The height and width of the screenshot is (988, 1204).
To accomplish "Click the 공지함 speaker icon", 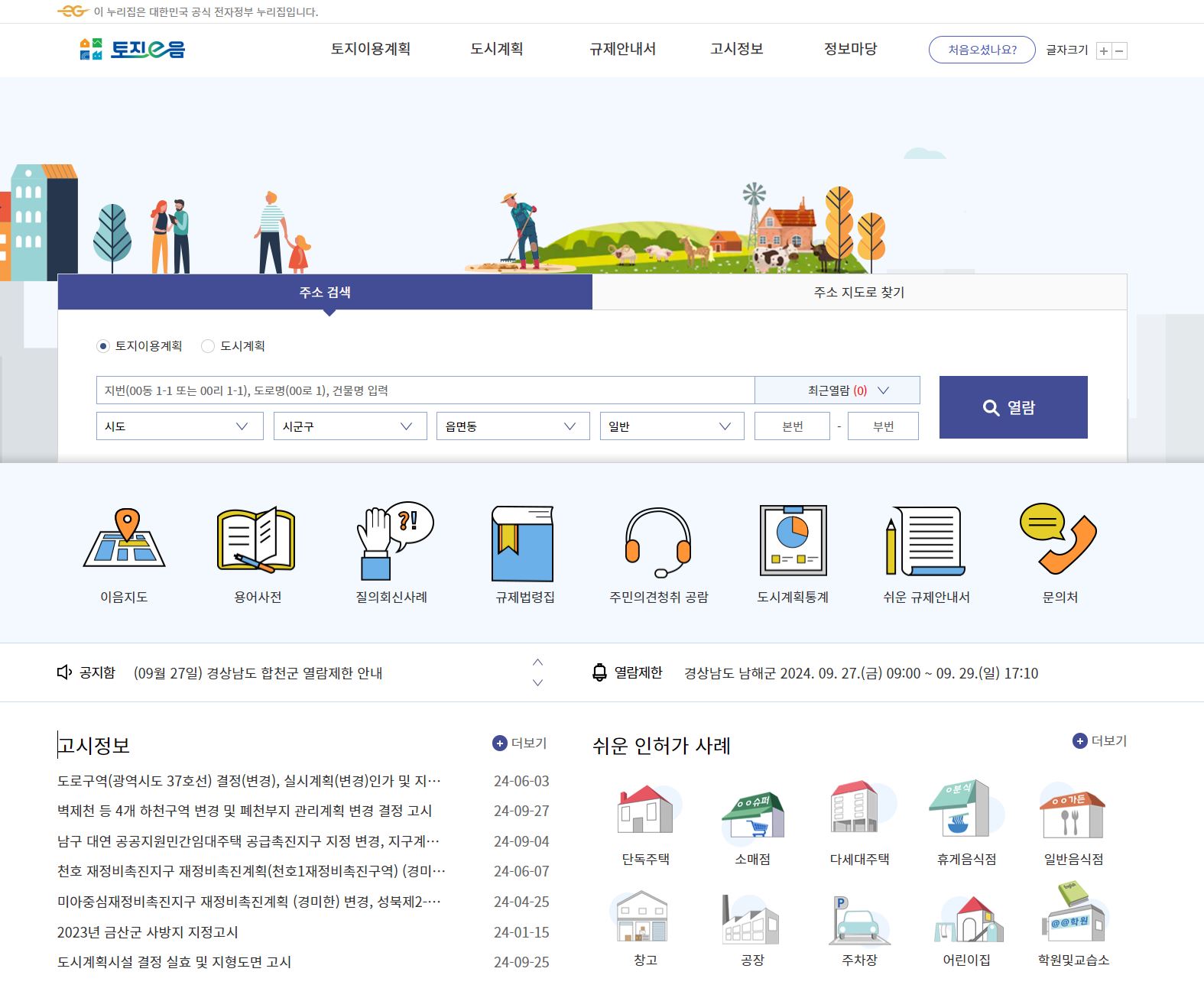I will pos(65,672).
